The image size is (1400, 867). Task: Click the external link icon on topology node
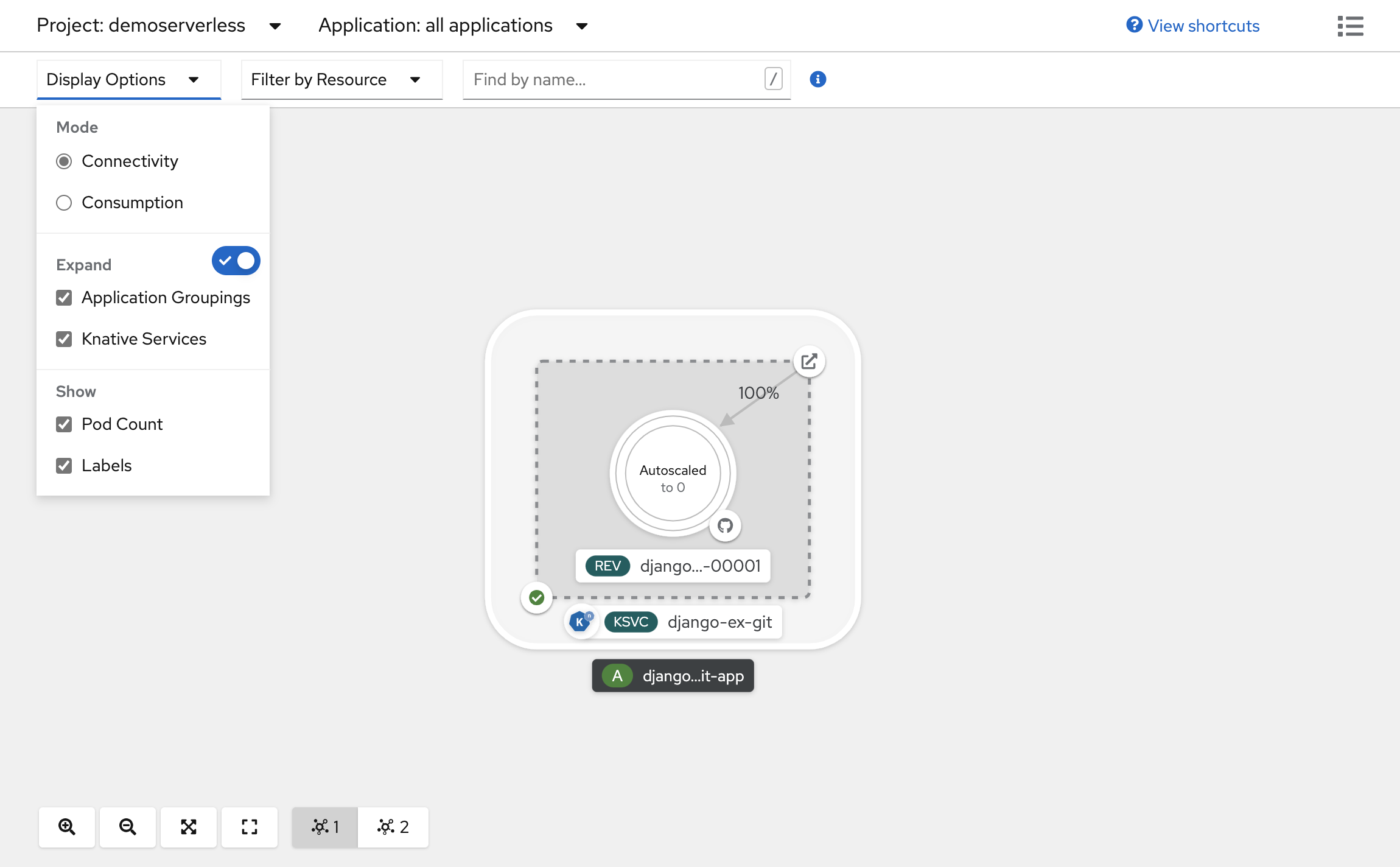click(x=810, y=361)
